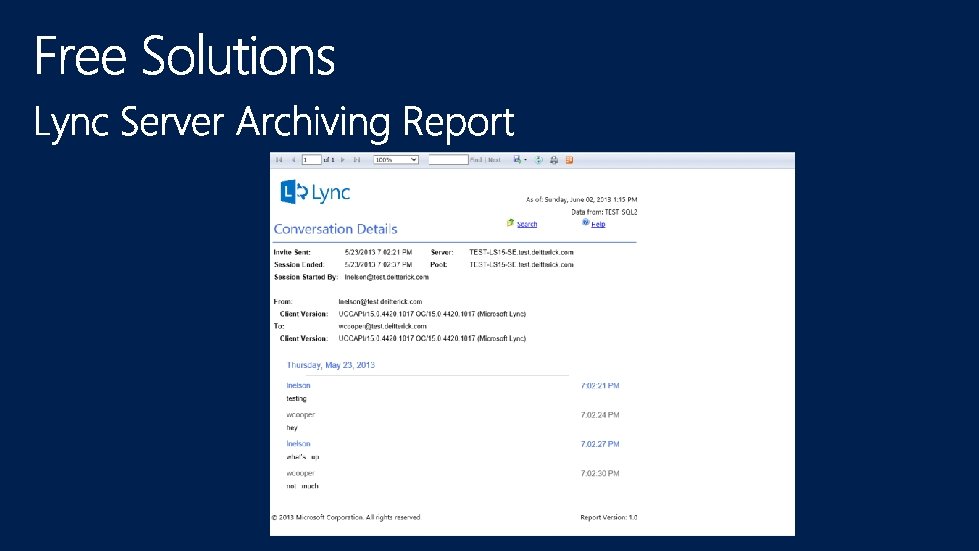Click the Next link in toolbar
979x551 pixels.
(494, 160)
